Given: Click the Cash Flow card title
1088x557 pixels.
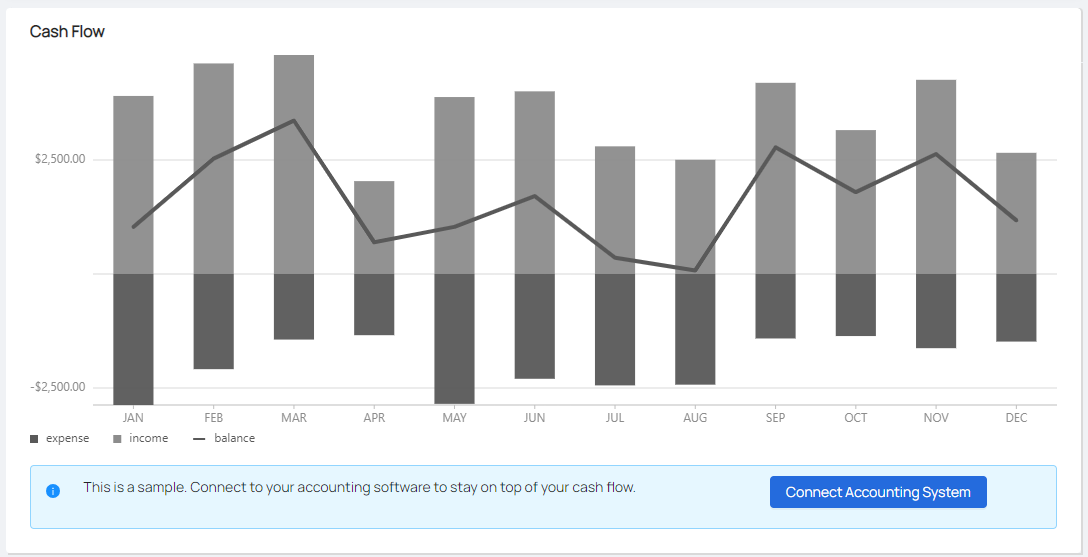Looking at the screenshot, I should (67, 32).
